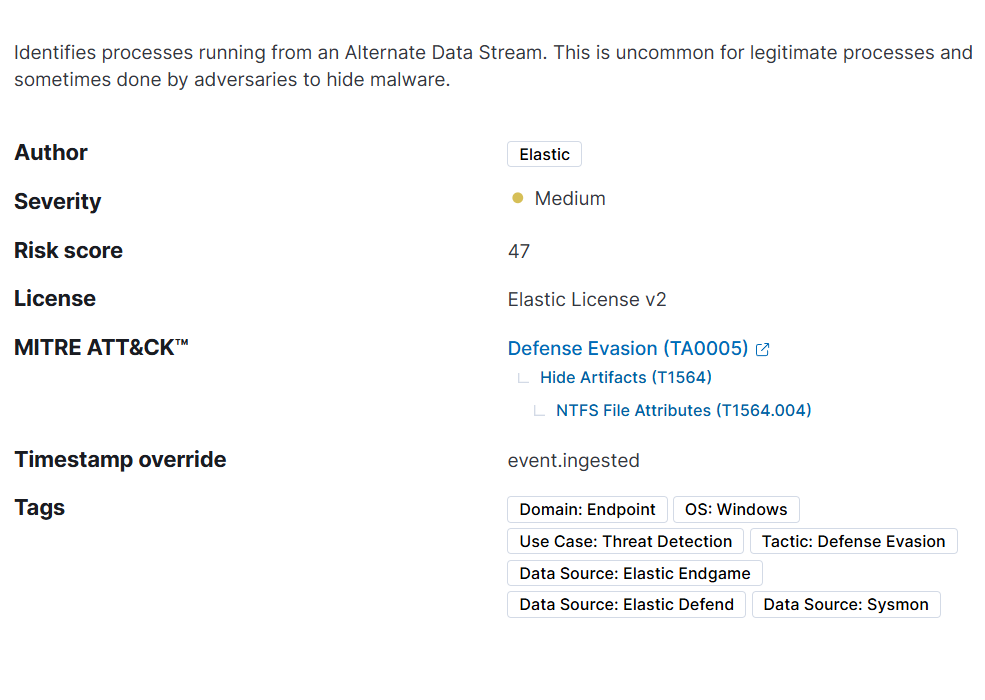Image resolution: width=985 pixels, height=700 pixels.
Task: Click the Timestamp override field label
Action: 120,460
